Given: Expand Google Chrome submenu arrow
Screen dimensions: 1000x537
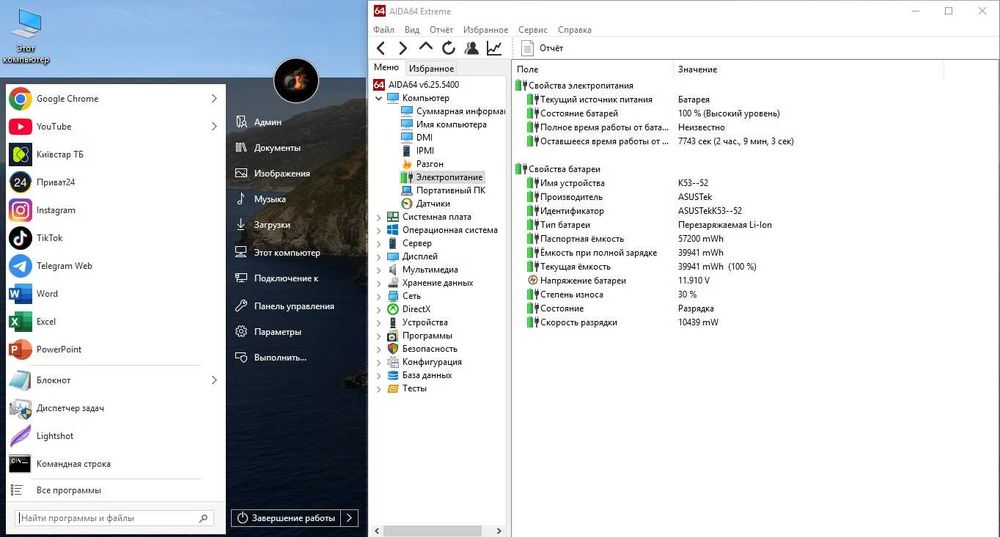Looking at the screenshot, I should tap(214, 99).
